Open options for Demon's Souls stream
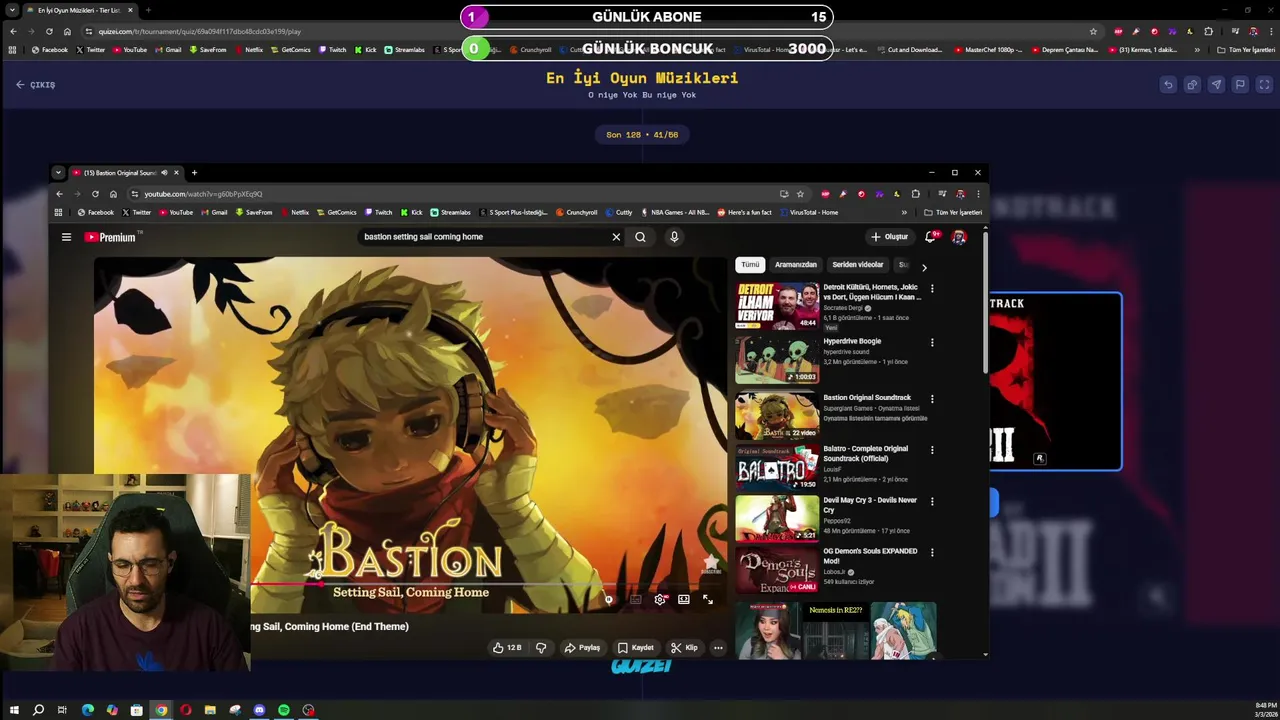This screenshot has width=1280, height=720. tap(932, 552)
